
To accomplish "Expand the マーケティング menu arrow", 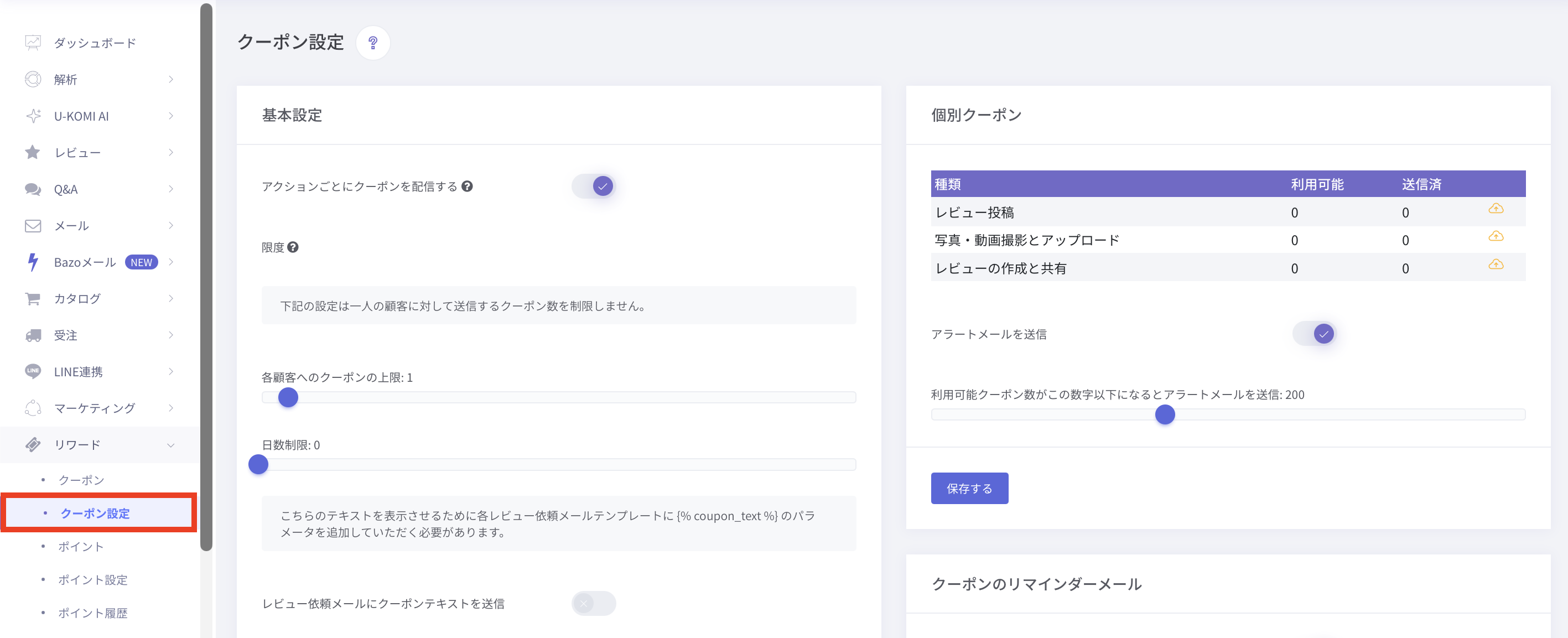I will click(171, 408).
